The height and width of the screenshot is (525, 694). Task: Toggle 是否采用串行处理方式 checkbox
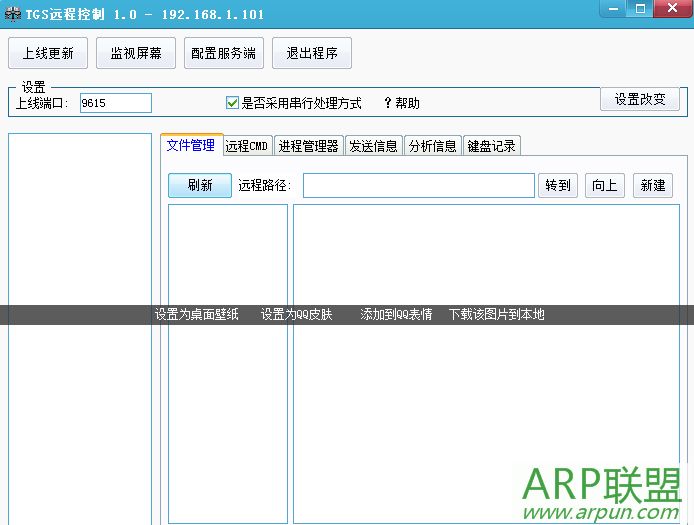[233, 103]
